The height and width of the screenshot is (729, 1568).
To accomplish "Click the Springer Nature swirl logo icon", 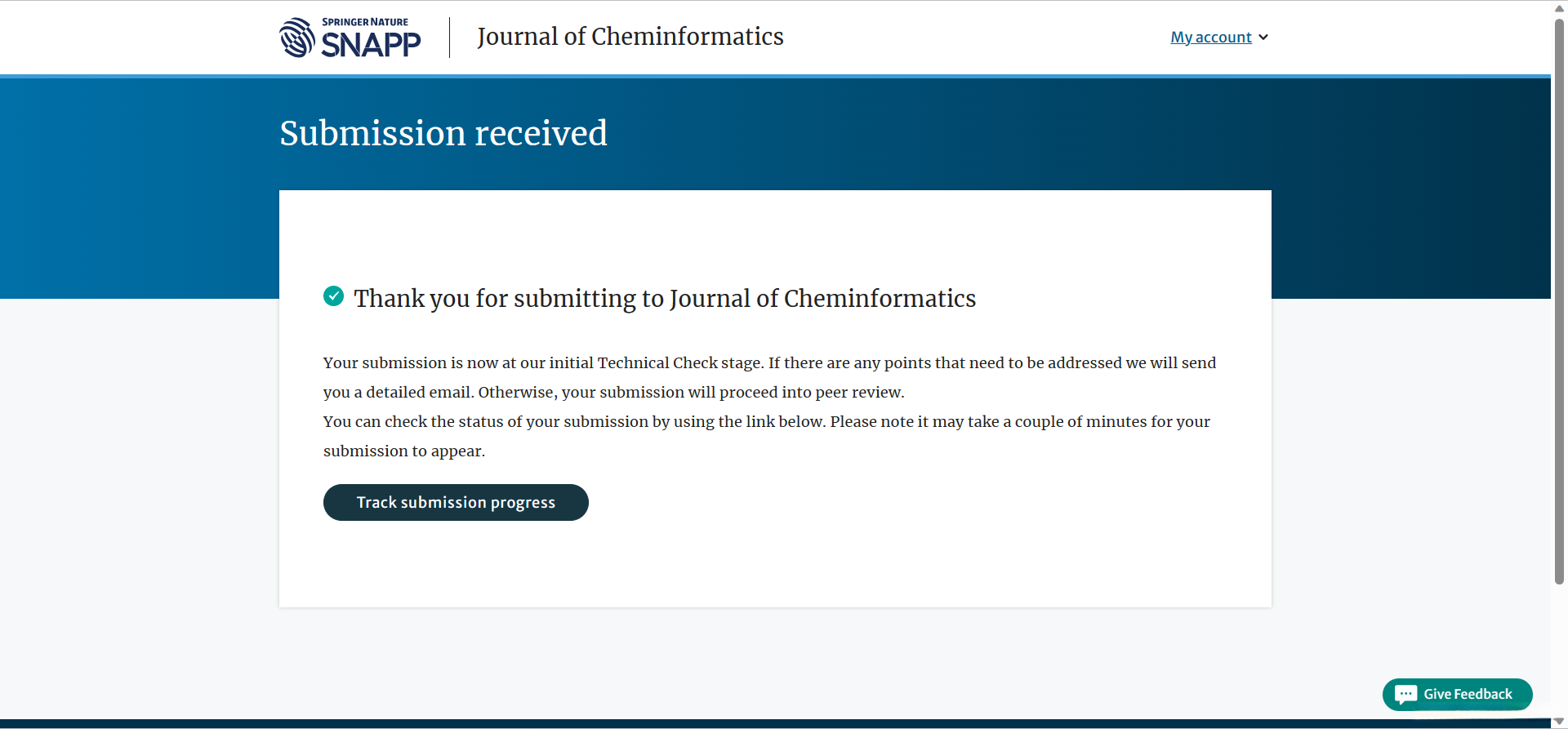I will click(x=296, y=38).
